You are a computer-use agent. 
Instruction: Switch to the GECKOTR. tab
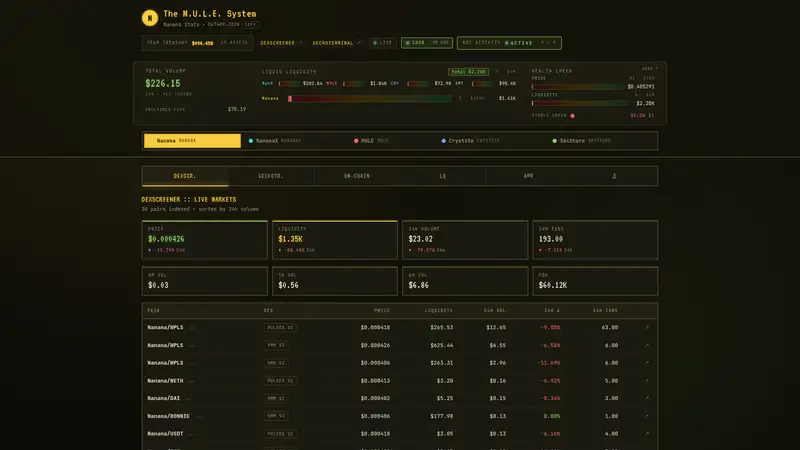pos(270,176)
